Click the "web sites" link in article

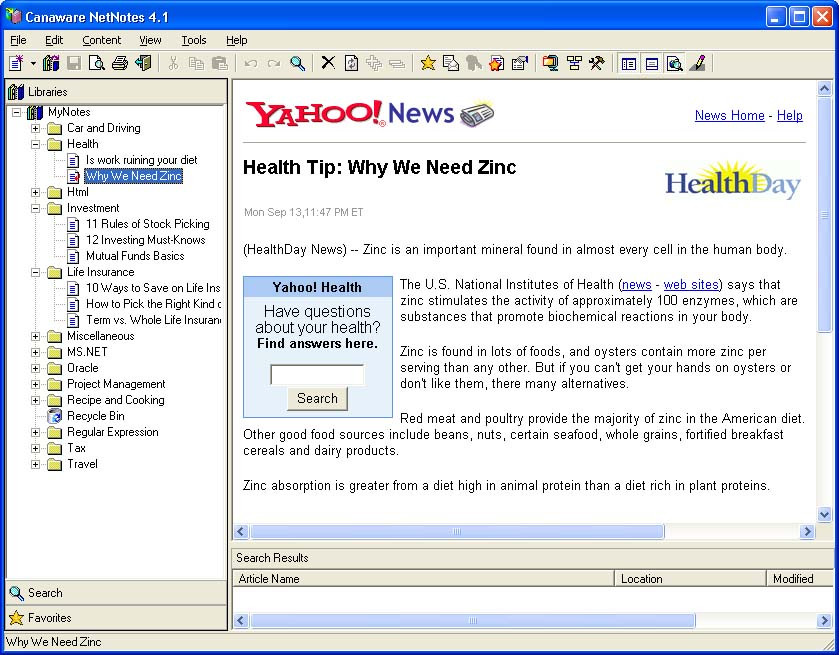click(691, 285)
